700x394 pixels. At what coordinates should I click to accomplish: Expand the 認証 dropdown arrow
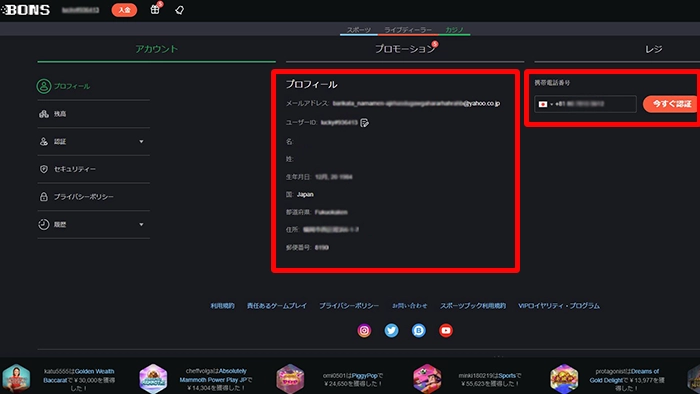[x=141, y=141]
